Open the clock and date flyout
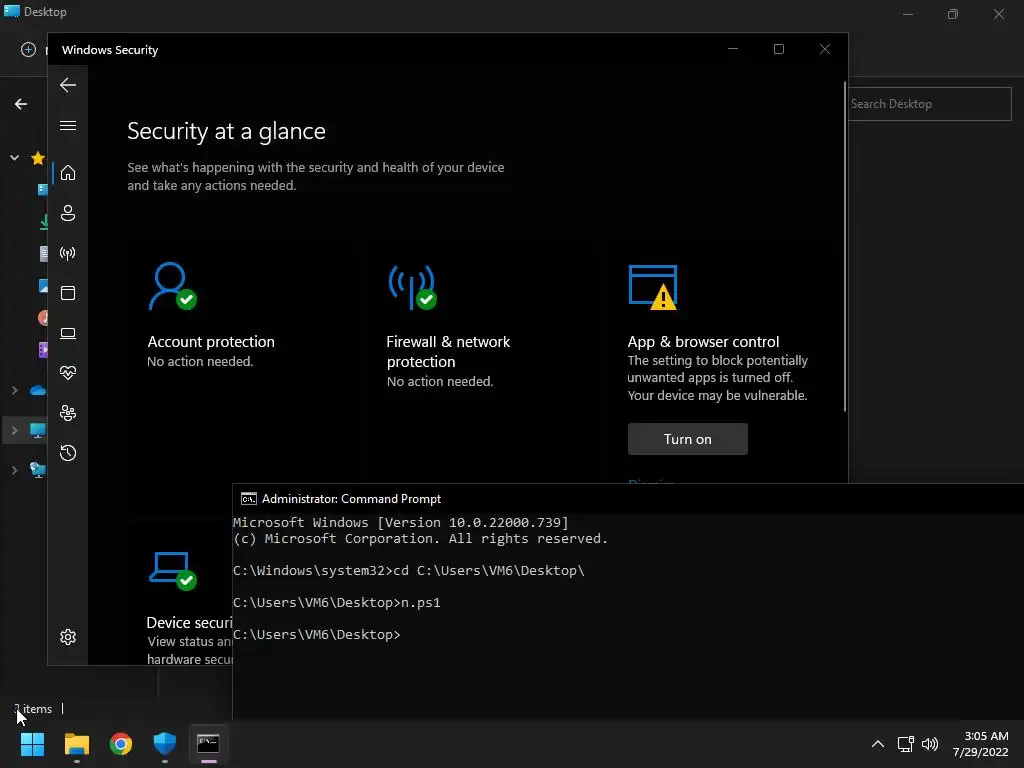 point(980,744)
